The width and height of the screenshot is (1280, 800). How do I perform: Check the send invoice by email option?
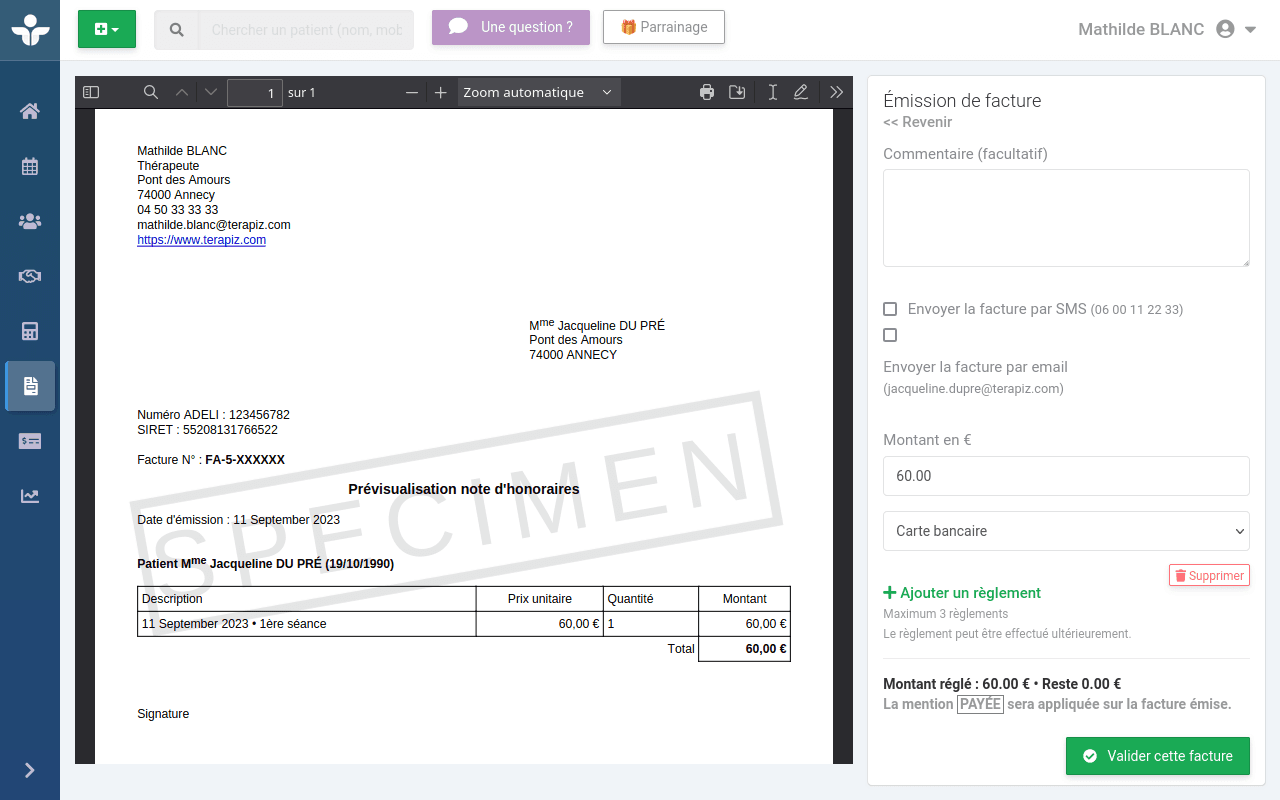[890, 335]
